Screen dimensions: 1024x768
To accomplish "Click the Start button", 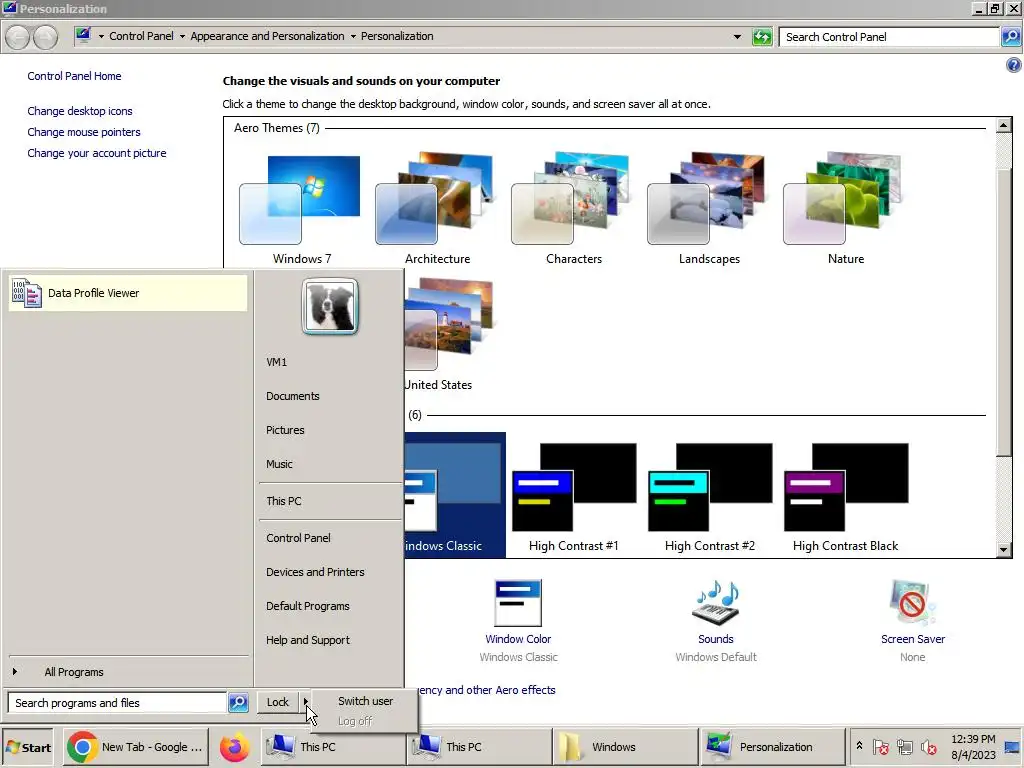I will [29, 747].
